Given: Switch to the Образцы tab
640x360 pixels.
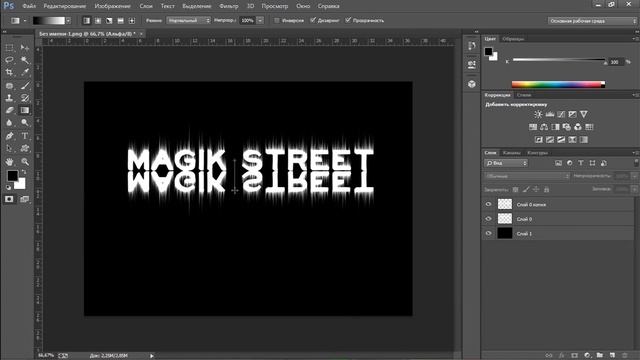Looking at the screenshot, I should click(513, 39).
